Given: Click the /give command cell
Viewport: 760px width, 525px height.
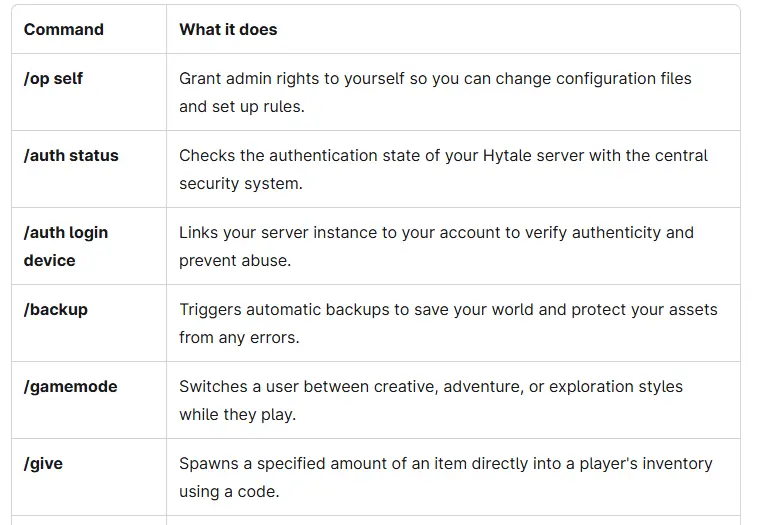Looking at the screenshot, I should 43,463.
